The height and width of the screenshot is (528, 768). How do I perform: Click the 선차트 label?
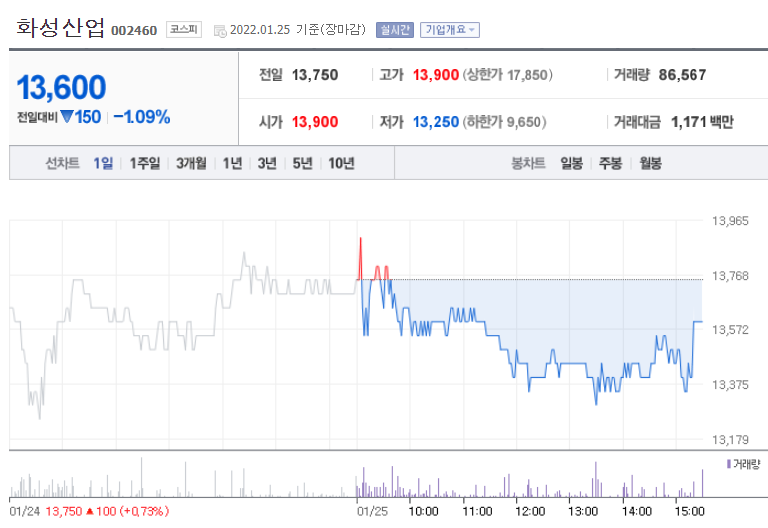click(62, 163)
